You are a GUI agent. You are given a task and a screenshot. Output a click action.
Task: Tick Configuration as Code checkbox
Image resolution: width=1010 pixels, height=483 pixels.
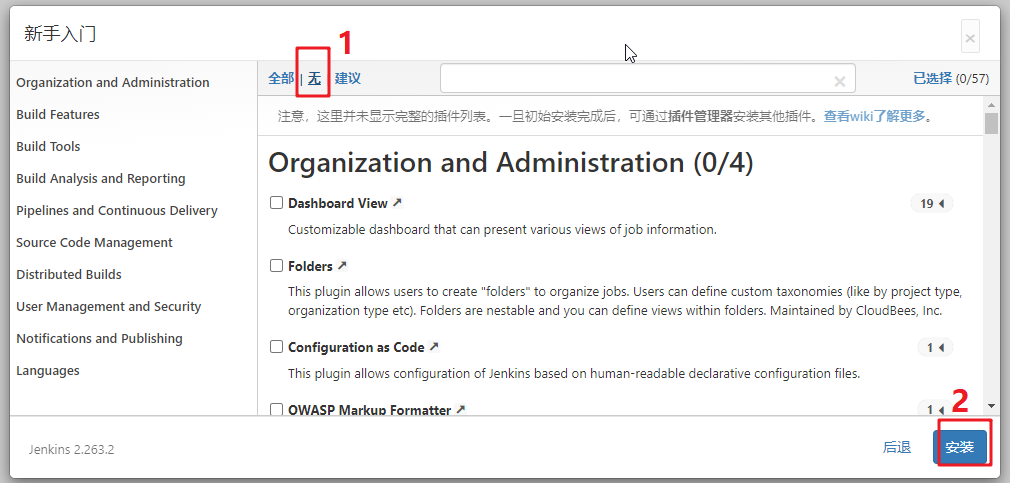click(276, 346)
